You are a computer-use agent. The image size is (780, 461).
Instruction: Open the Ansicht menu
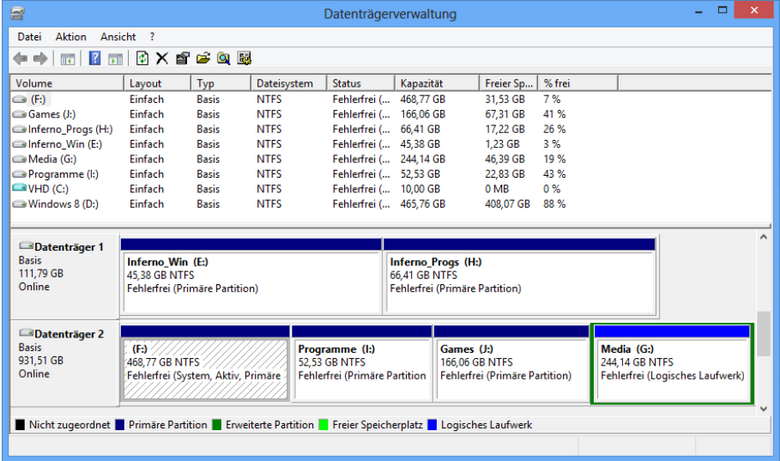pyautogui.click(x=118, y=37)
